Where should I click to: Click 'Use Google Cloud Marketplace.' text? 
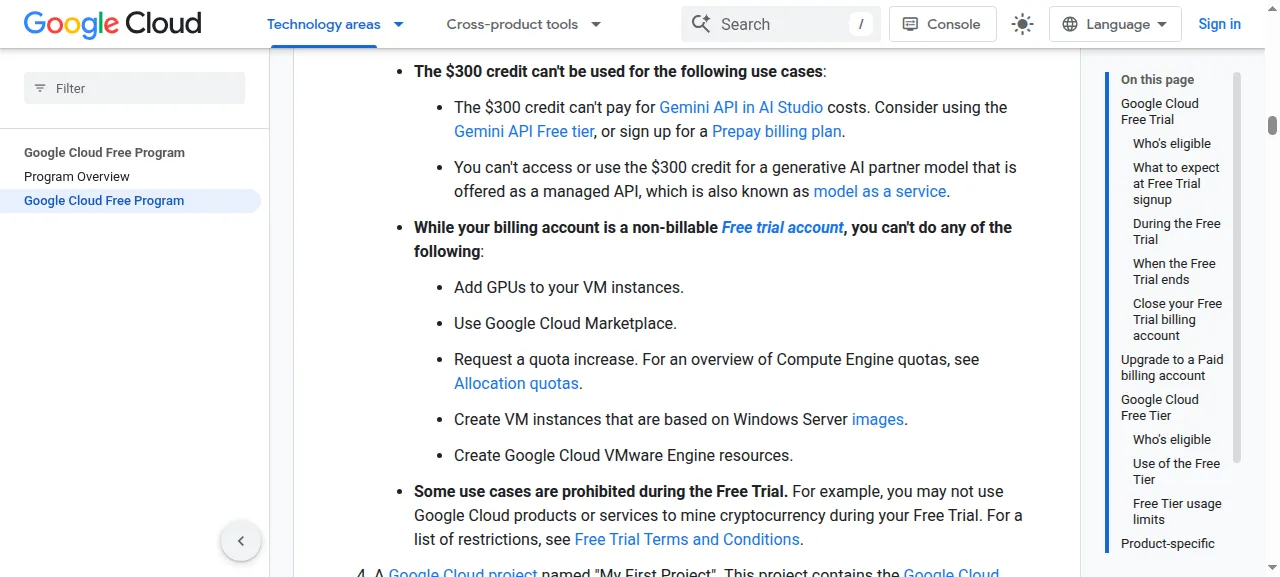coord(565,323)
